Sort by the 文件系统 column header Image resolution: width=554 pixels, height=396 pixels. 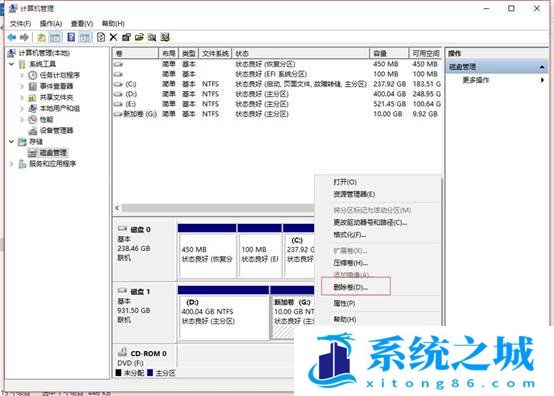pos(215,53)
